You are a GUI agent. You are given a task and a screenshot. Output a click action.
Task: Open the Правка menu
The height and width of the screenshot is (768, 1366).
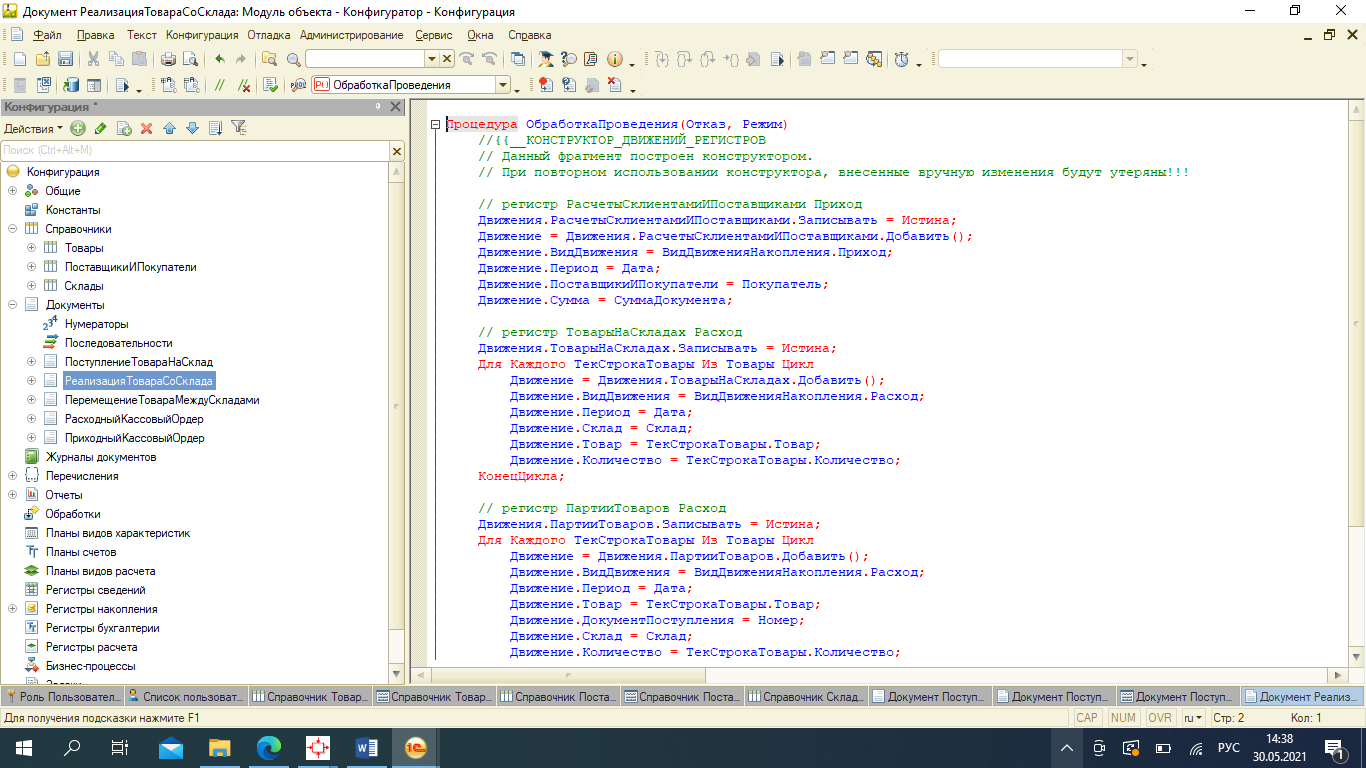[x=95, y=35]
